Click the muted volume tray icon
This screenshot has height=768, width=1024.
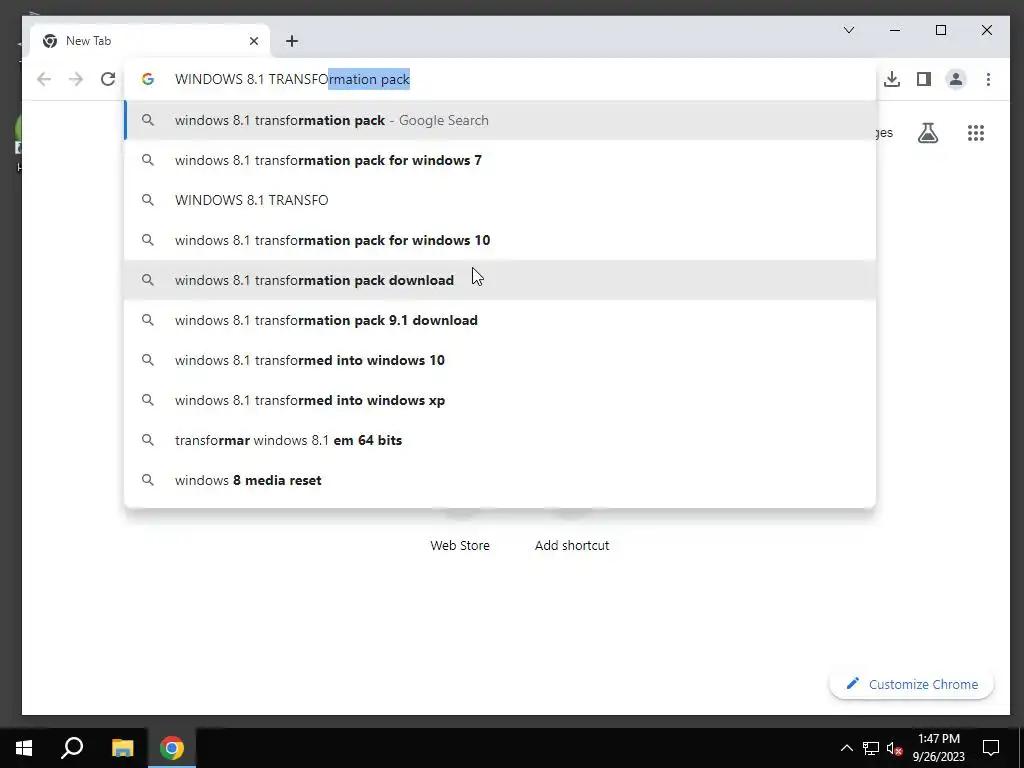[x=894, y=748]
